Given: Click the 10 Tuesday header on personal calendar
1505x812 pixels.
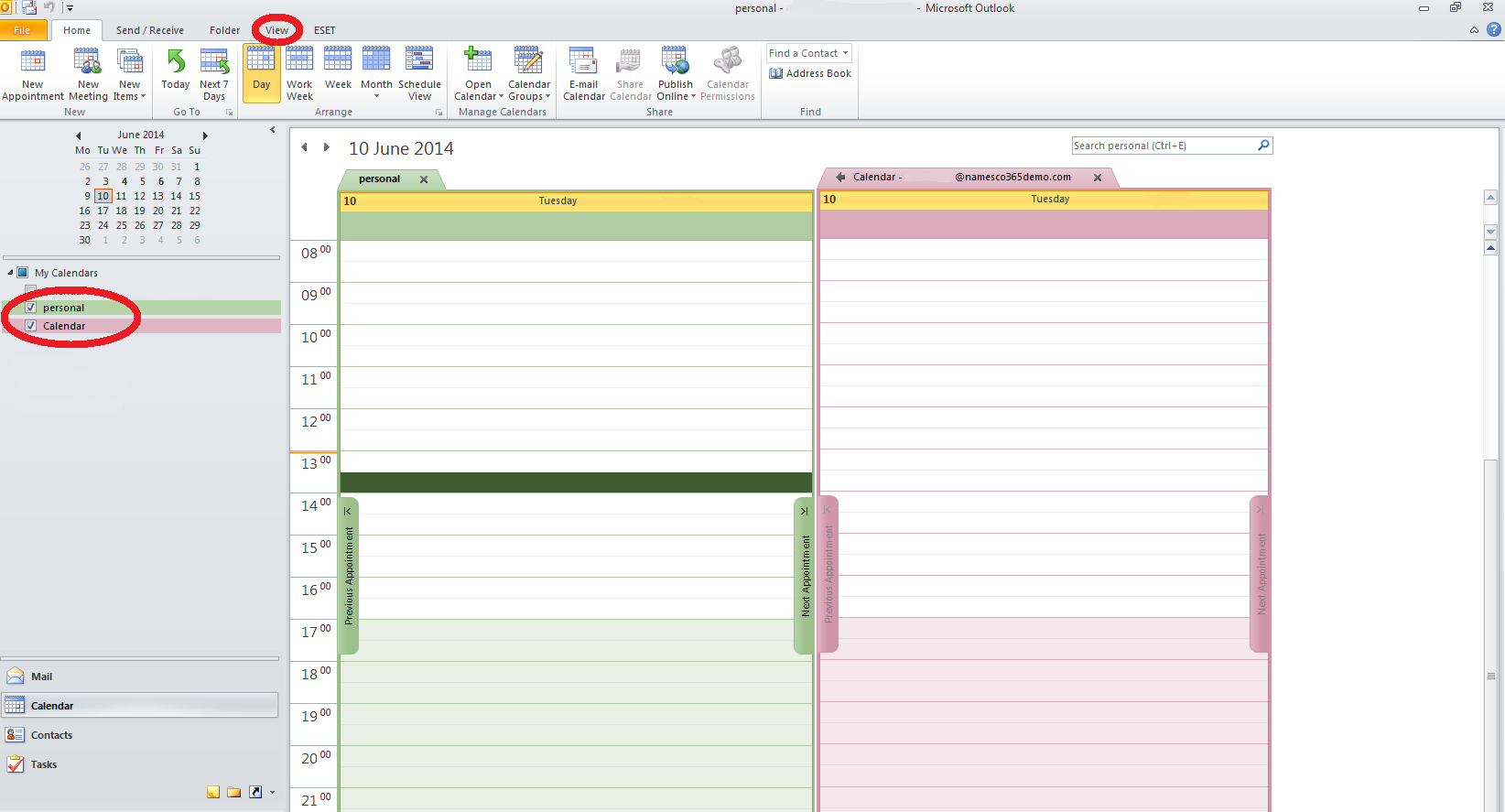Looking at the screenshot, I should click(x=576, y=201).
